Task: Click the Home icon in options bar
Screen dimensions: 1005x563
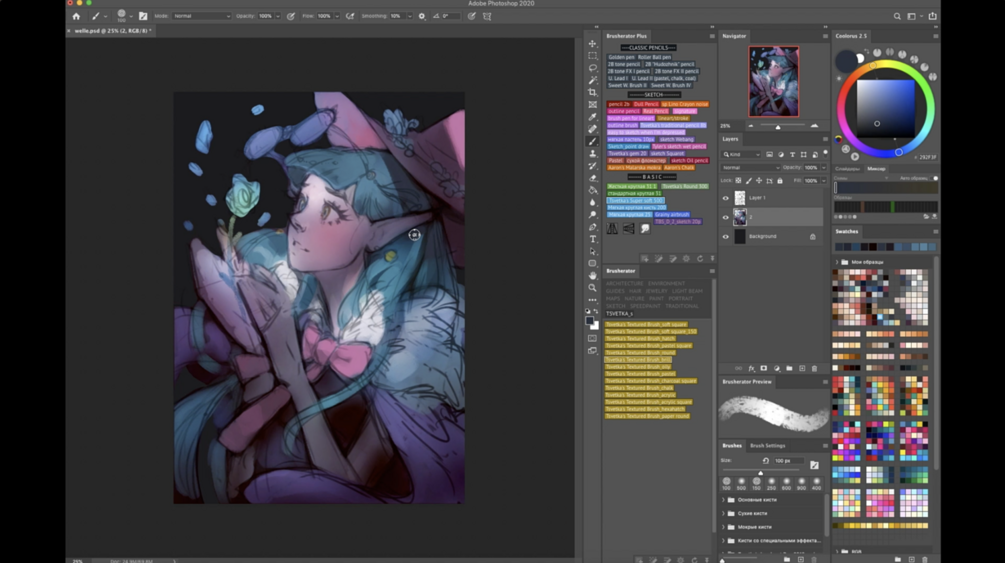Action: tap(76, 16)
